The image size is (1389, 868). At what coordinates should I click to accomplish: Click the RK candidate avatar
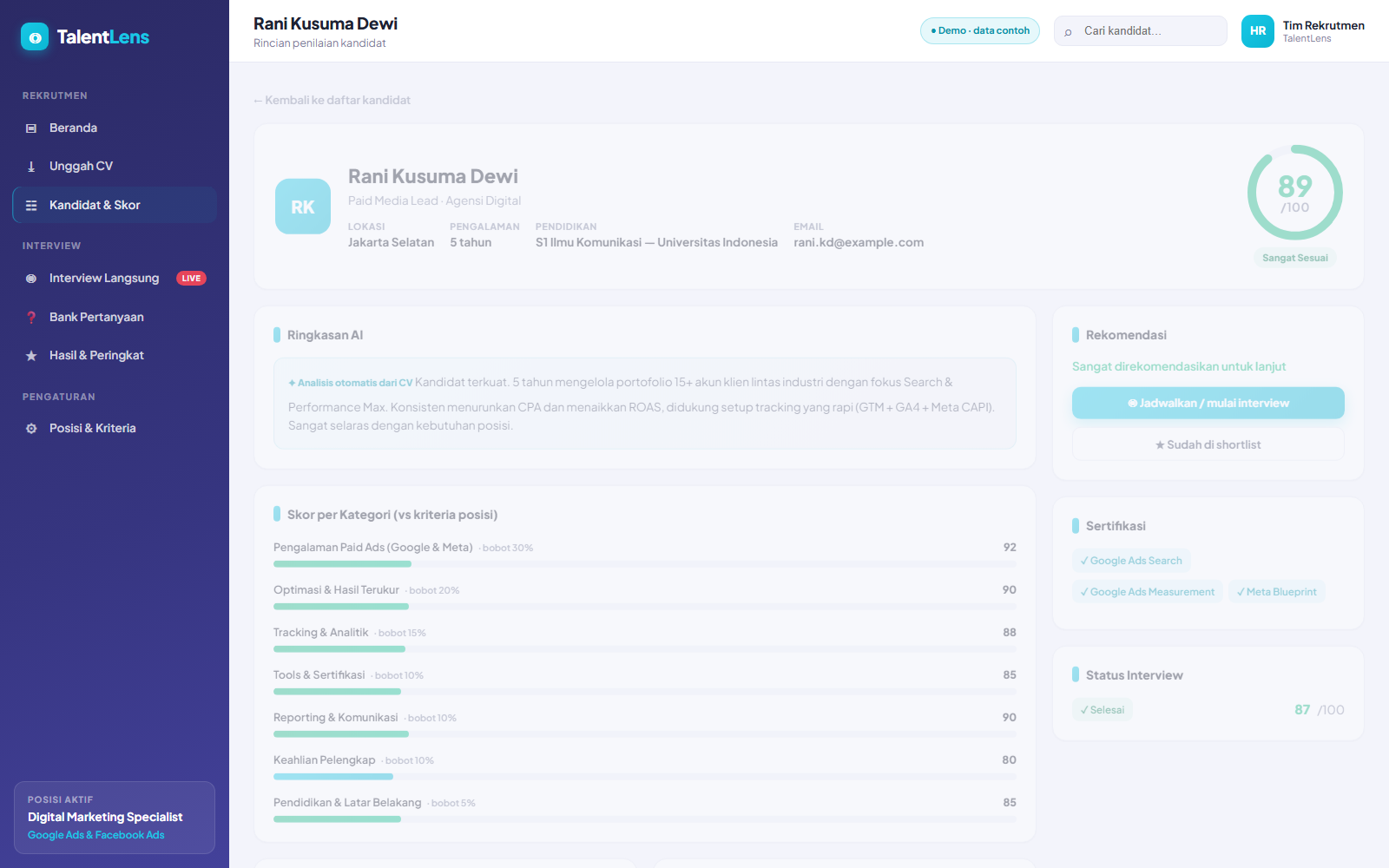[303, 207]
